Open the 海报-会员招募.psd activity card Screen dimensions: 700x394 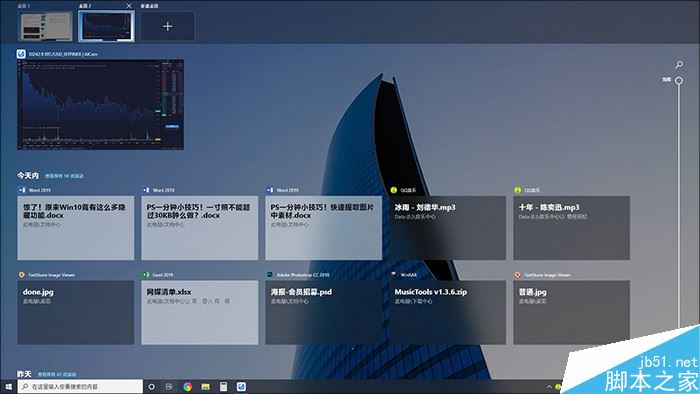tap(323, 312)
